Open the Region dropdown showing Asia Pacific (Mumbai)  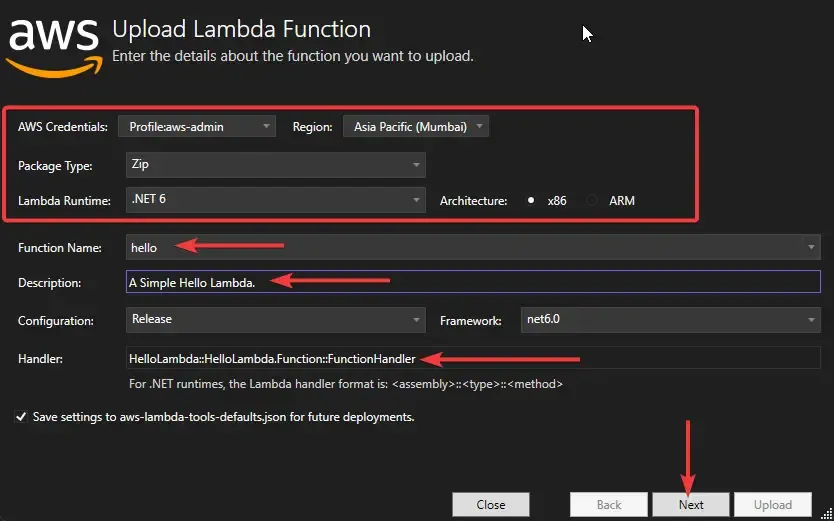[415, 127]
